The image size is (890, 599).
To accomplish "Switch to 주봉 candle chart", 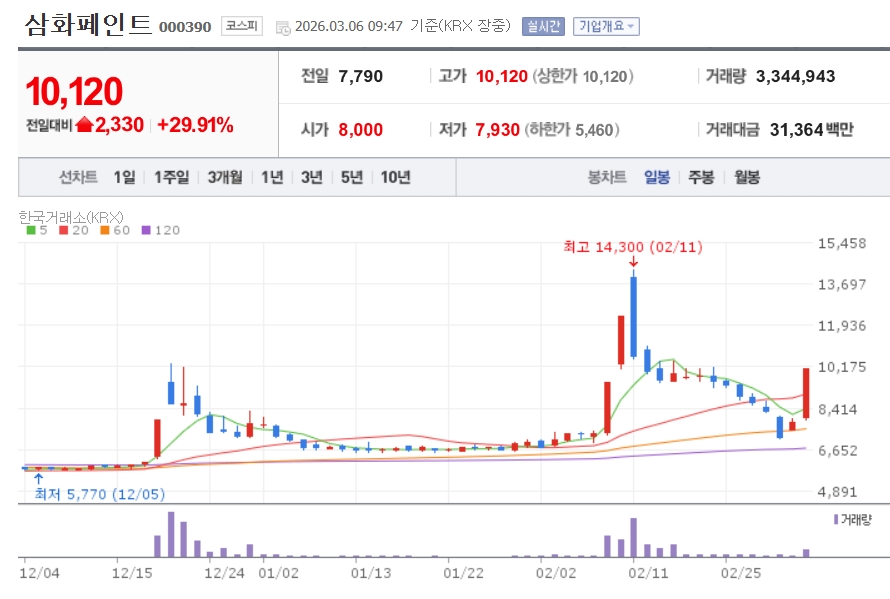I will pyautogui.click(x=701, y=178).
